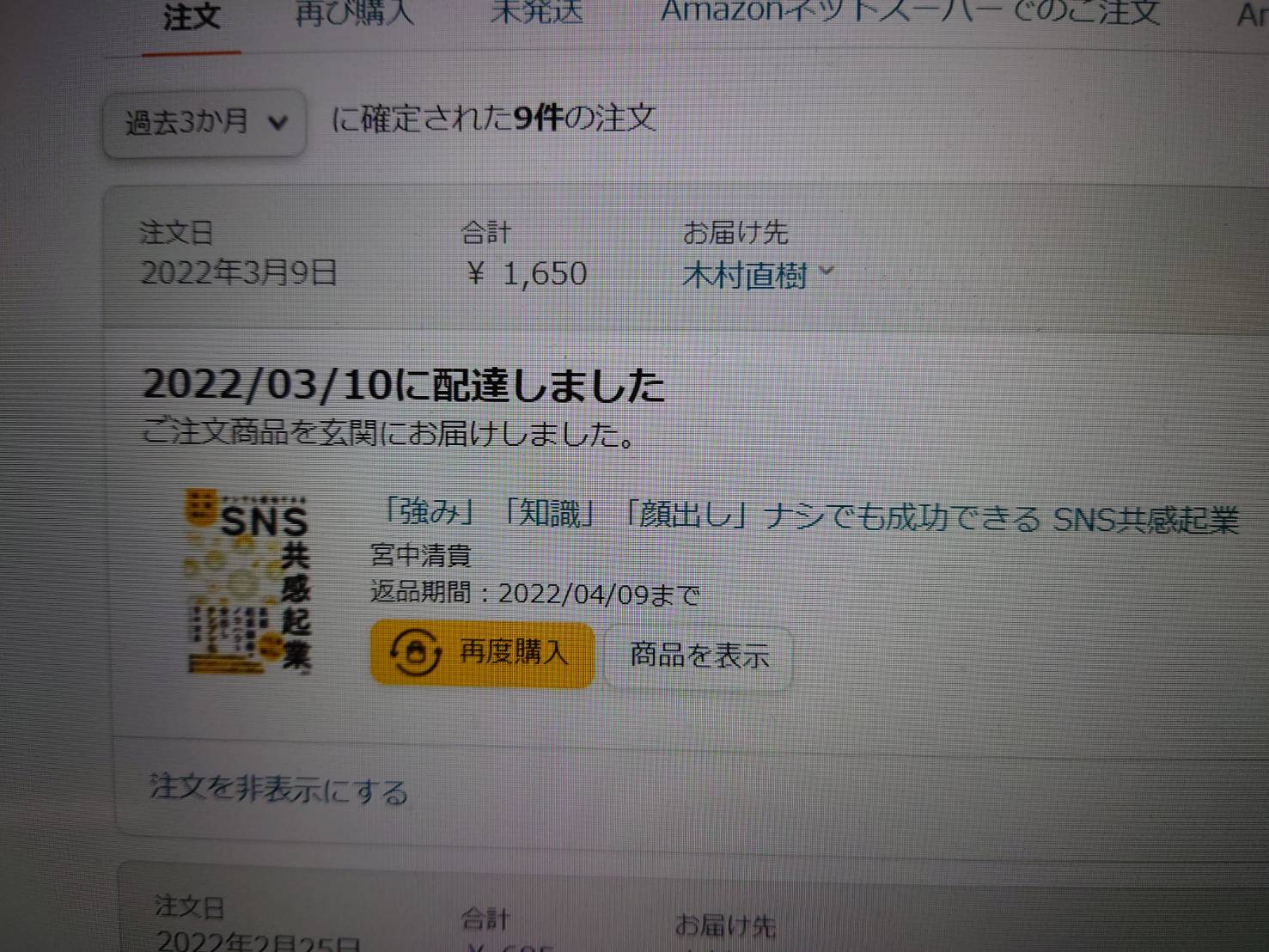
Task: Click the circular arrow icon on 再度購入
Action: 416,653
